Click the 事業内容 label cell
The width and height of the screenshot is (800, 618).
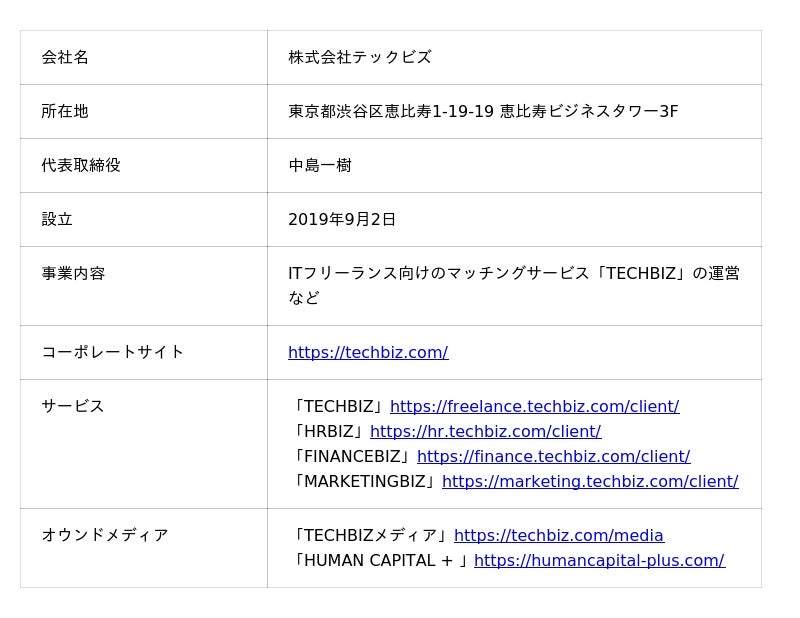click(x=144, y=286)
